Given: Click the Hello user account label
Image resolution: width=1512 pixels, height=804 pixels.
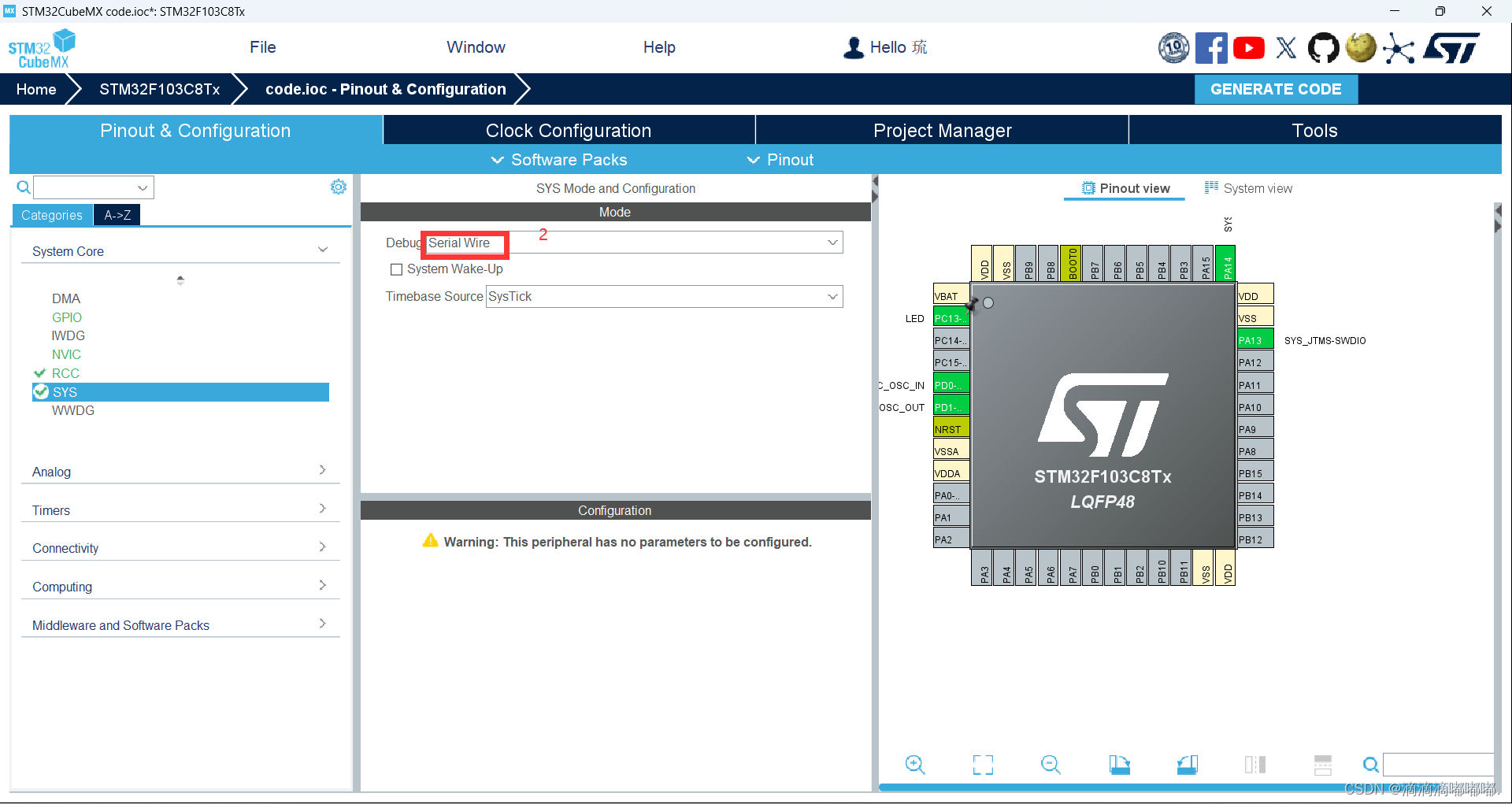Looking at the screenshot, I should coord(899,47).
